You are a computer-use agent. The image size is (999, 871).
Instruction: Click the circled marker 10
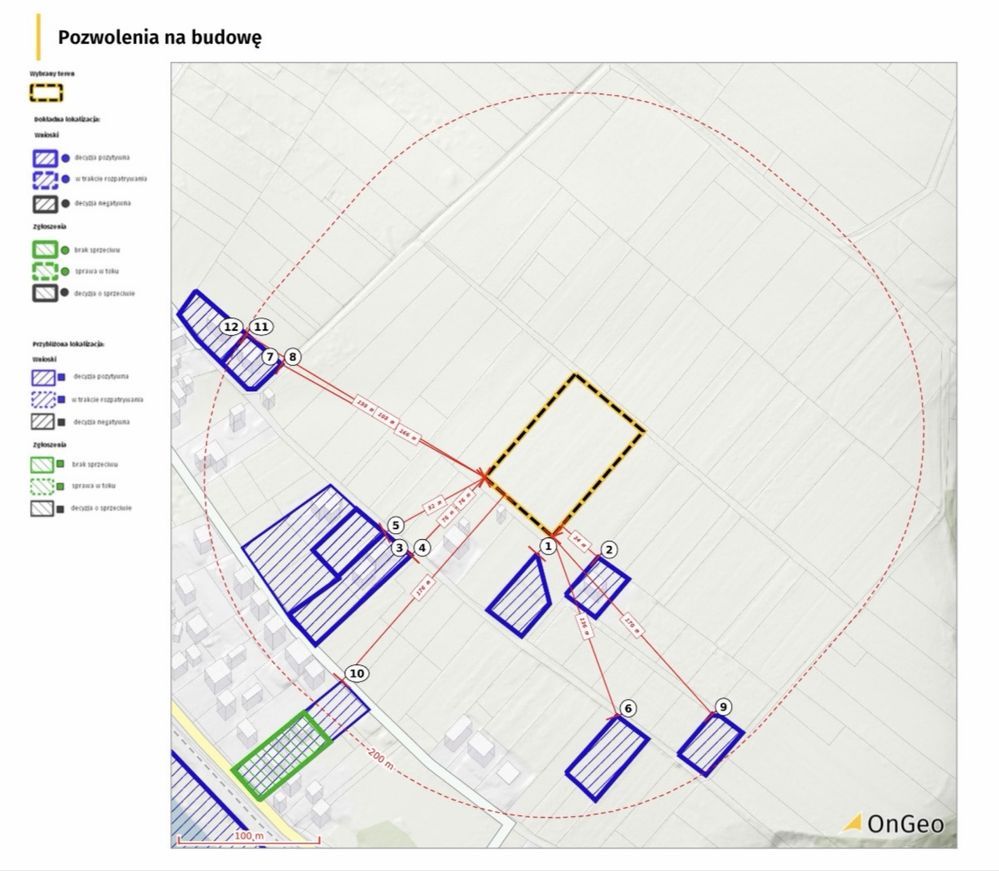click(x=357, y=674)
